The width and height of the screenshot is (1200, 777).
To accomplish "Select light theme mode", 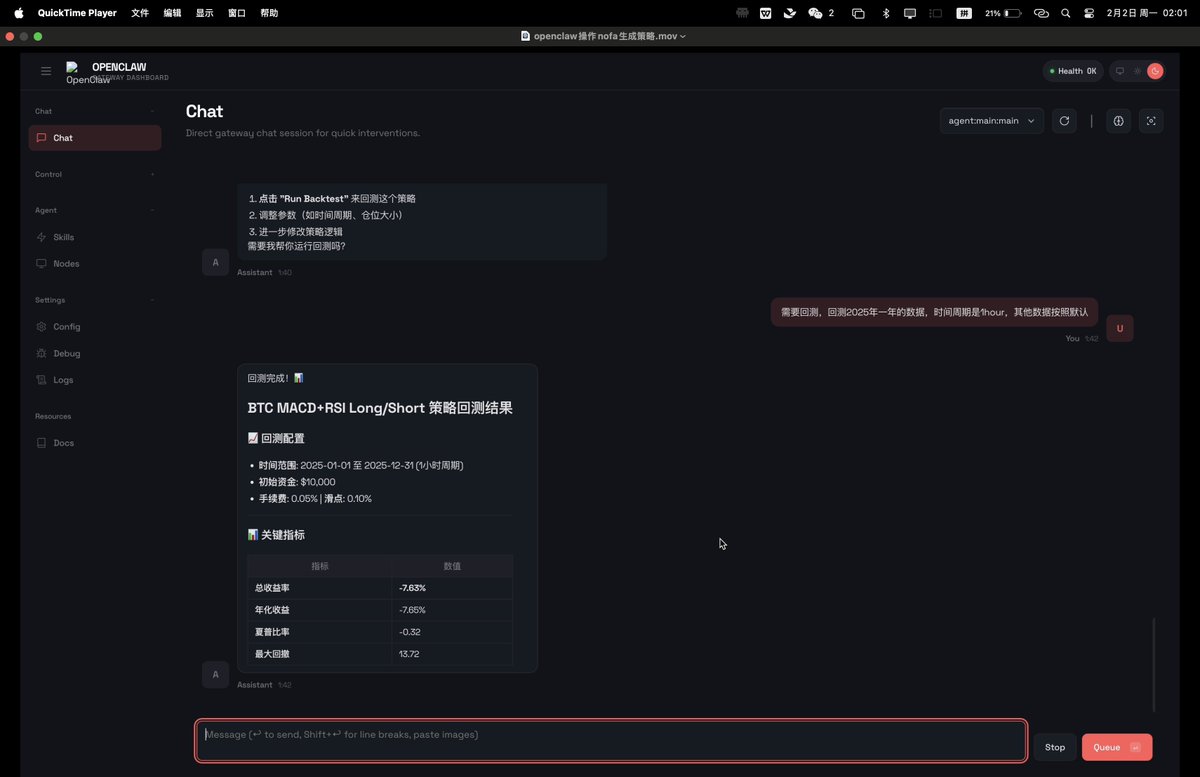I will 1137,71.
